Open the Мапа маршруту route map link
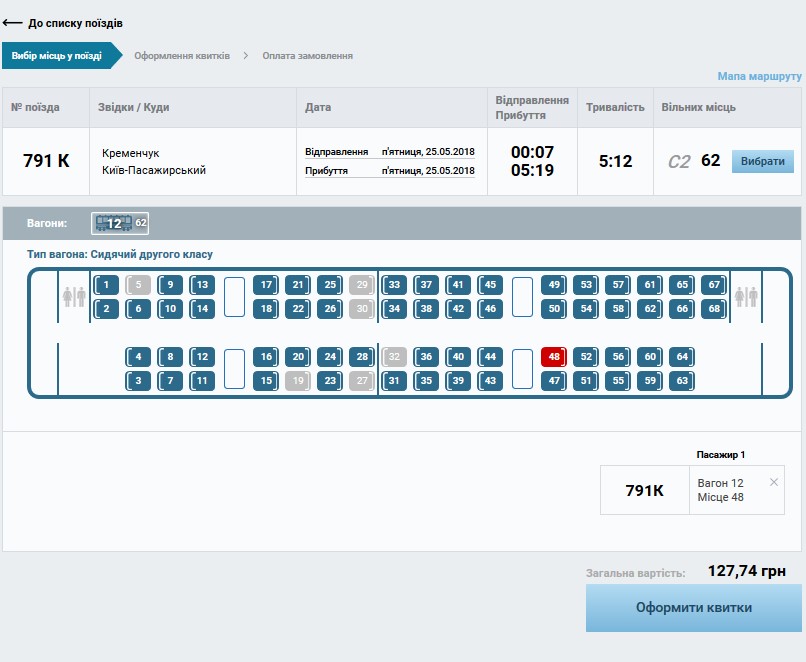Viewport: 806px width, 662px height. coord(759,77)
